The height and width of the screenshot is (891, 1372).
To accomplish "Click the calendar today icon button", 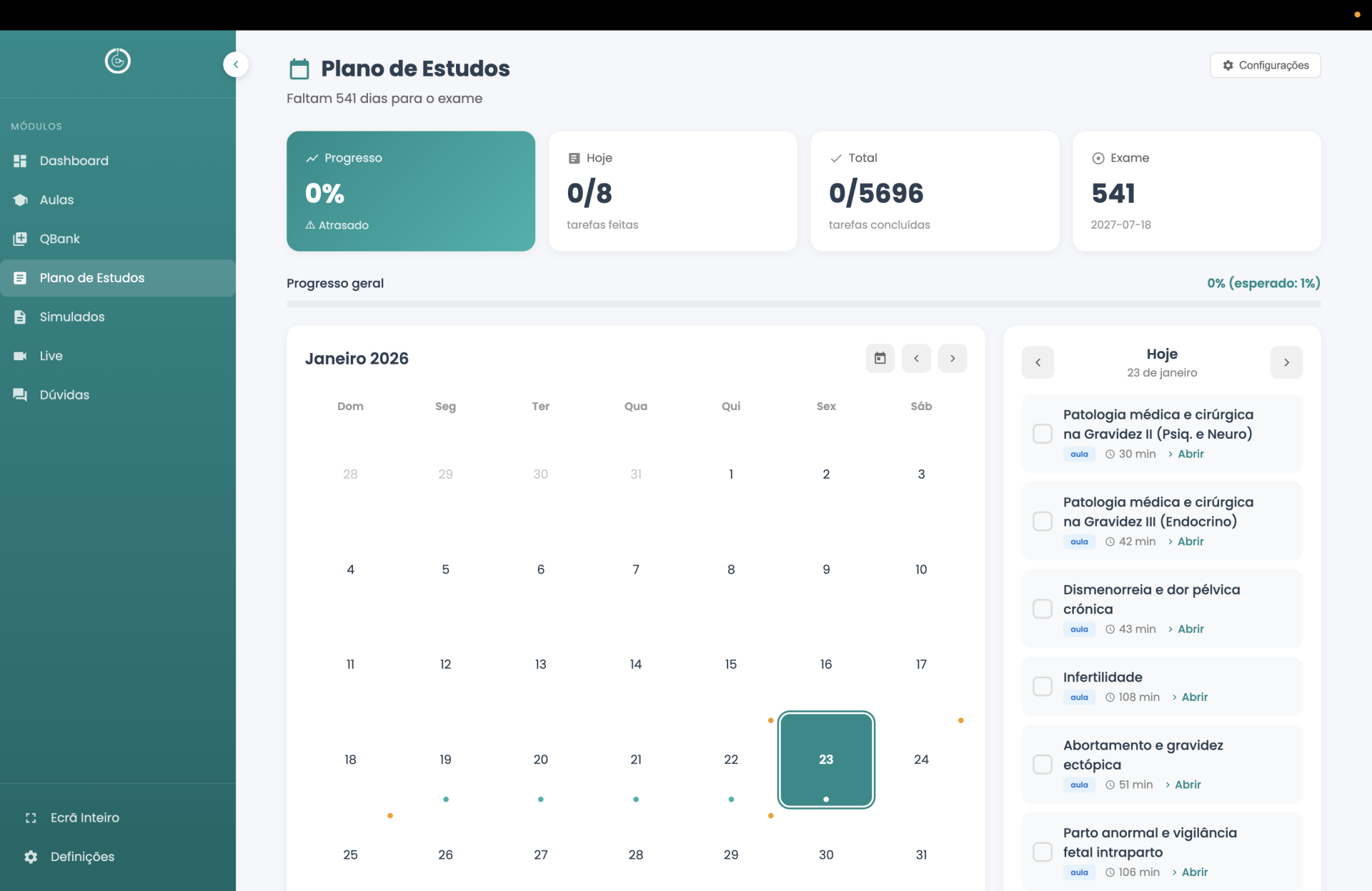I will pos(880,359).
